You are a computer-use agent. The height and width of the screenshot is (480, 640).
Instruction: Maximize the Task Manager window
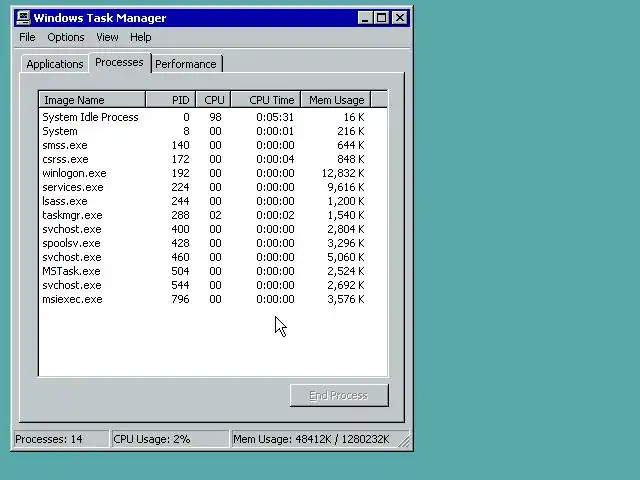click(x=382, y=18)
